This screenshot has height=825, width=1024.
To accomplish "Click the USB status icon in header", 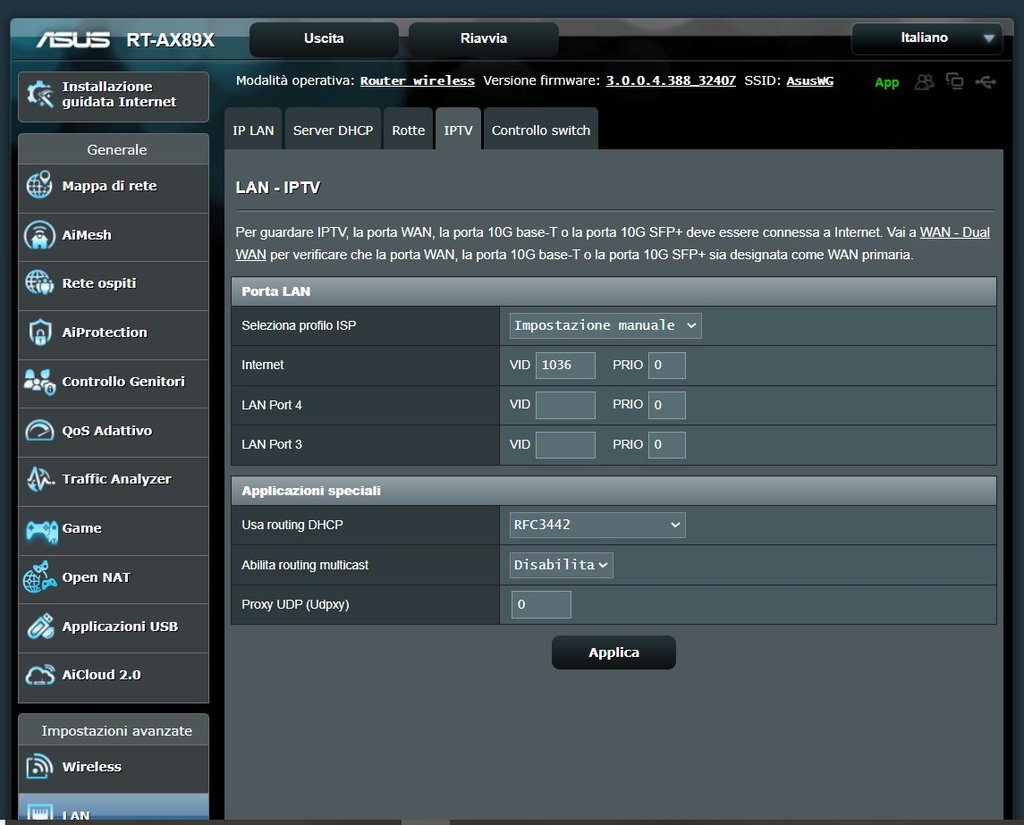I will 985,82.
